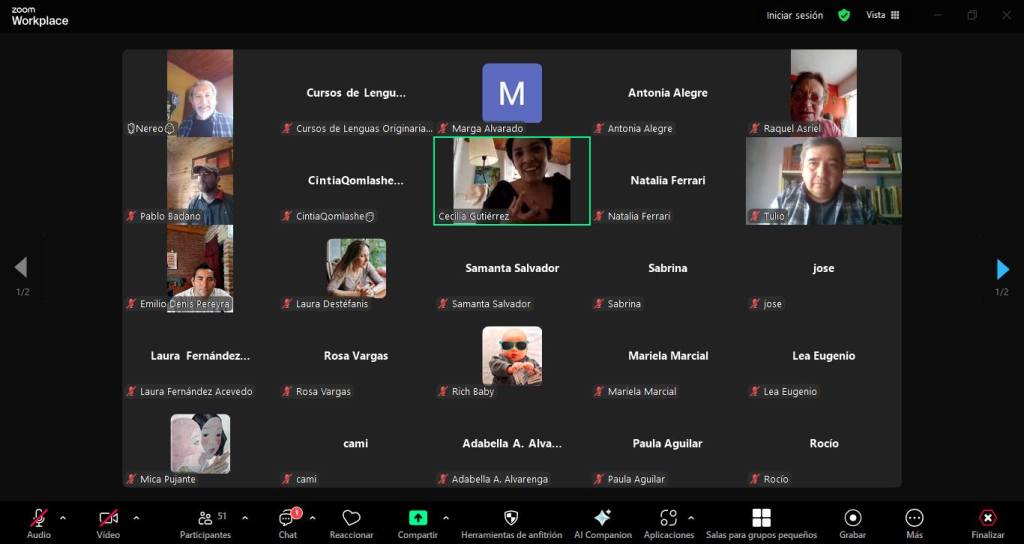Start camera with the Video button
This screenshot has width=1024, height=544.
(108, 519)
